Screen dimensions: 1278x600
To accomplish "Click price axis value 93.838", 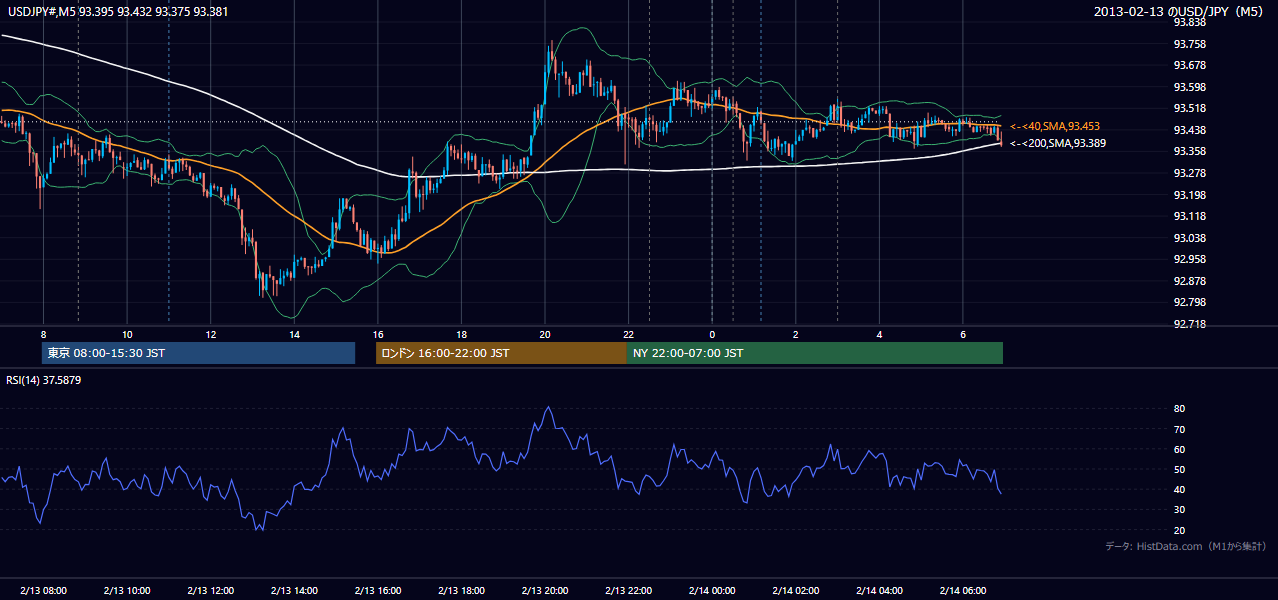I will 1189,22.
